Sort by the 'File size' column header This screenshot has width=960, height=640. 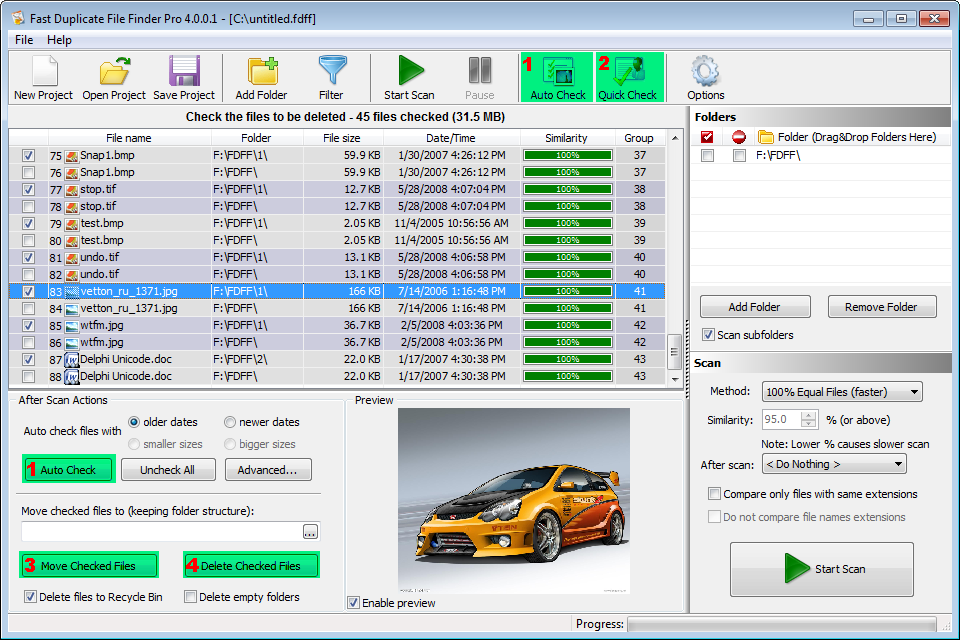(342, 138)
